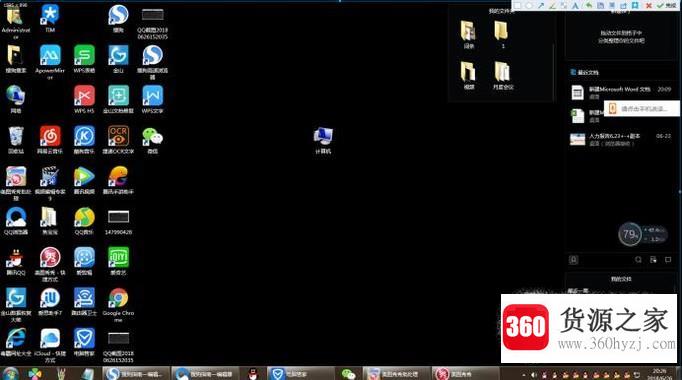Viewport: 682px width, 380px height.
Task: Launch the green WPS spreadsheet shortcut
Action: 84,58
